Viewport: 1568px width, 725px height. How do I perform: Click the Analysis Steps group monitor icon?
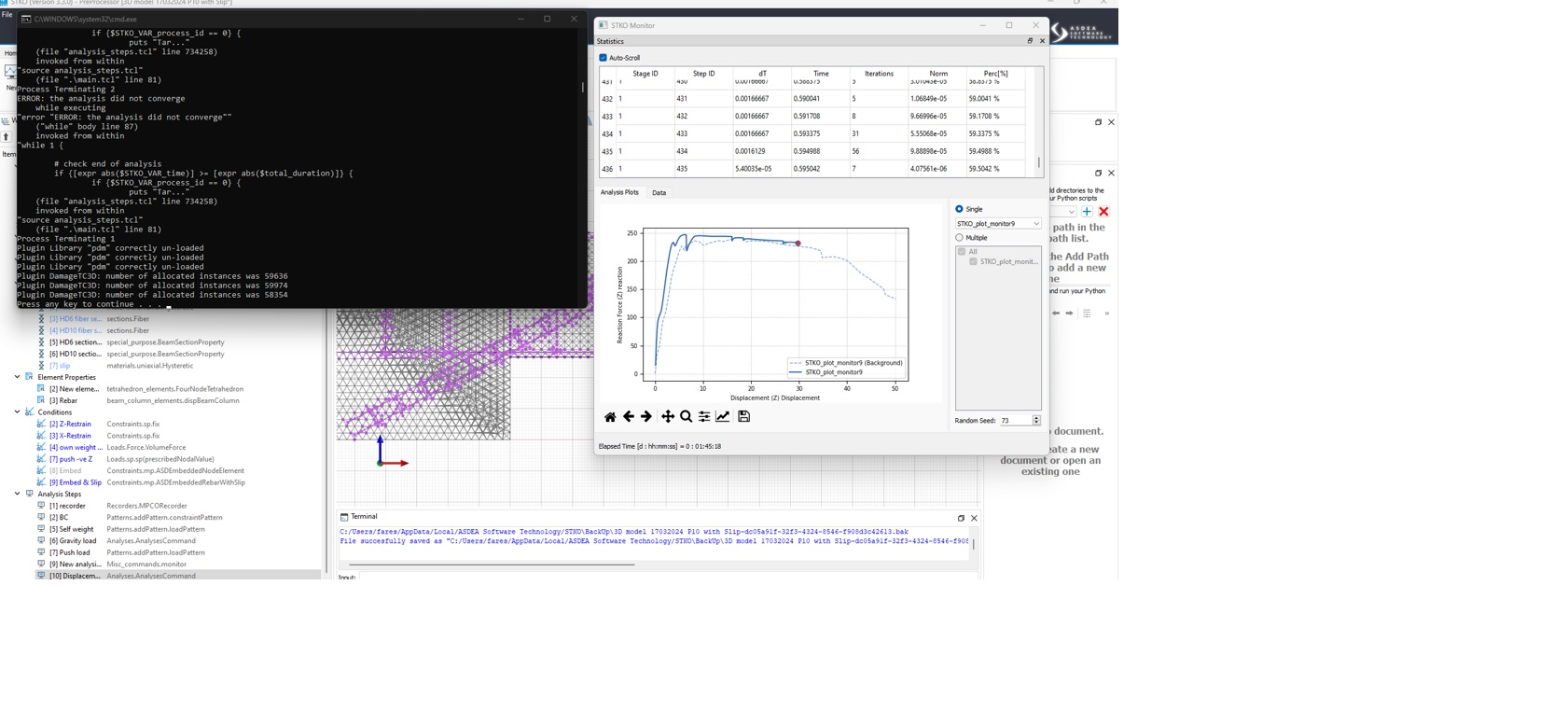click(30, 495)
